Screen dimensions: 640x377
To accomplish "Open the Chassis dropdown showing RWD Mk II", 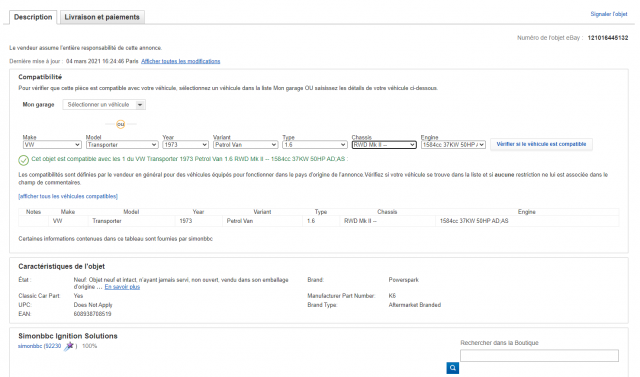I will pos(384,145).
